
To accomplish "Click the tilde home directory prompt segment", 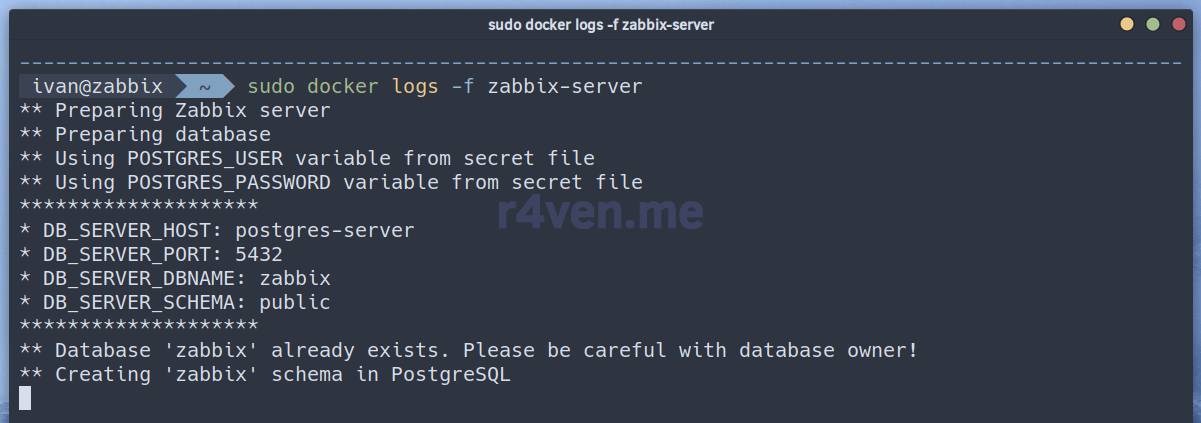I will [x=205, y=87].
